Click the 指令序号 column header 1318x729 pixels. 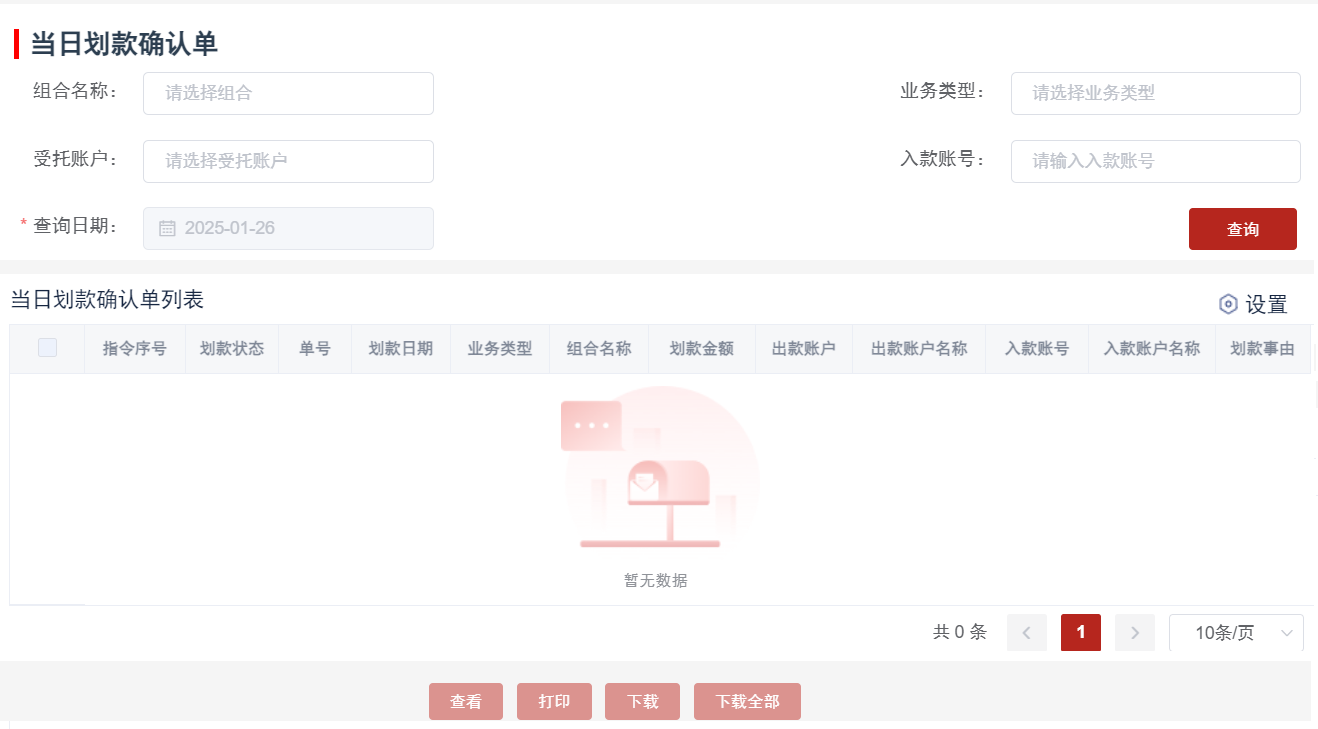134,349
